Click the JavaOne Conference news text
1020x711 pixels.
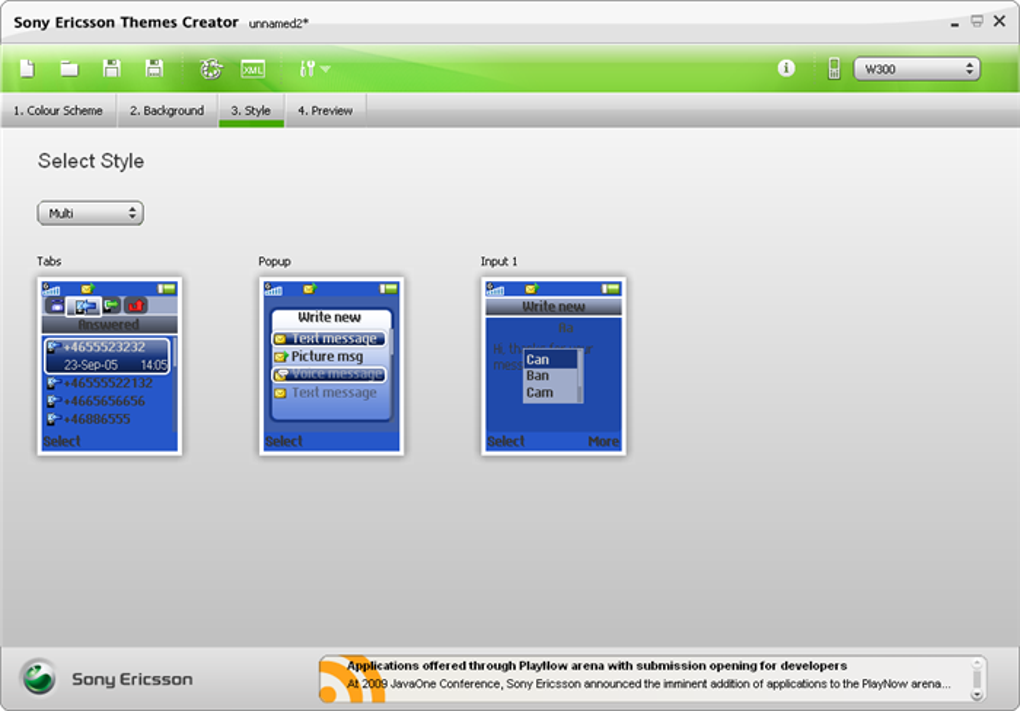click(649, 684)
